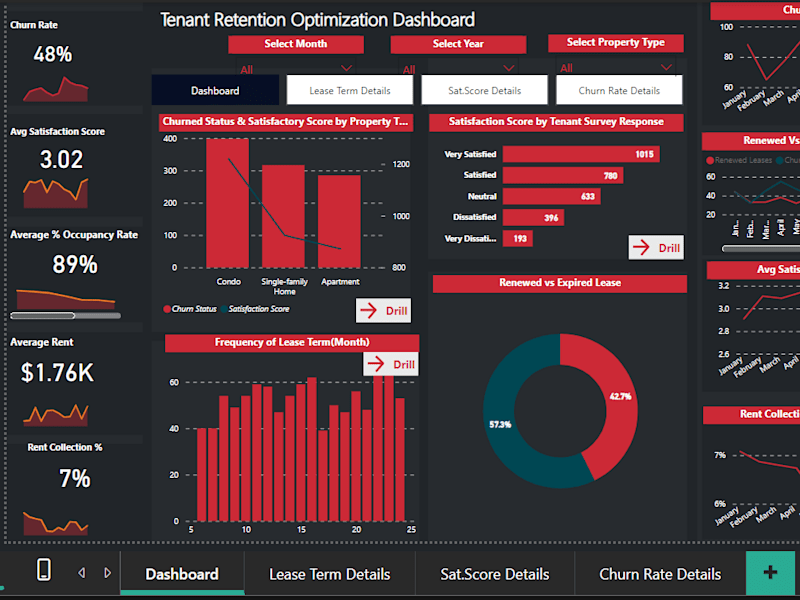The width and height of the screenshot is (800, 600).
Task: Click the dark Dashboard navigation button
Action: 215,90
